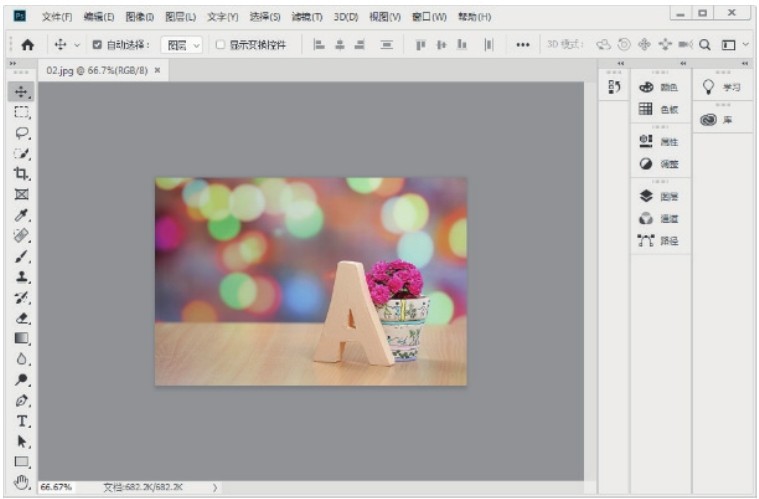
Task: Open the 图像(I) menu
Action: click(x=139, y=17)
